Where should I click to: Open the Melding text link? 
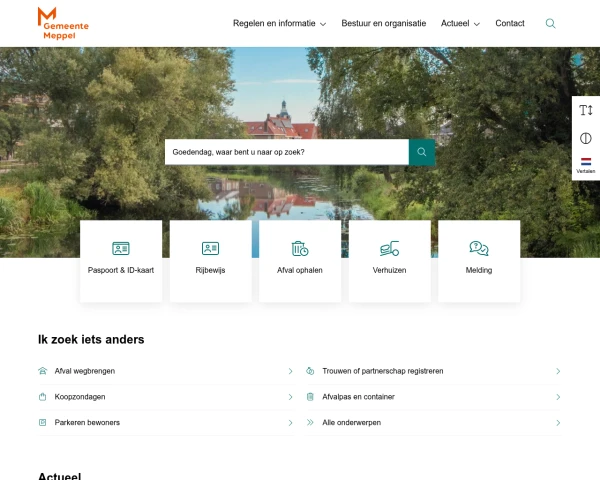[x=479, y=270]
